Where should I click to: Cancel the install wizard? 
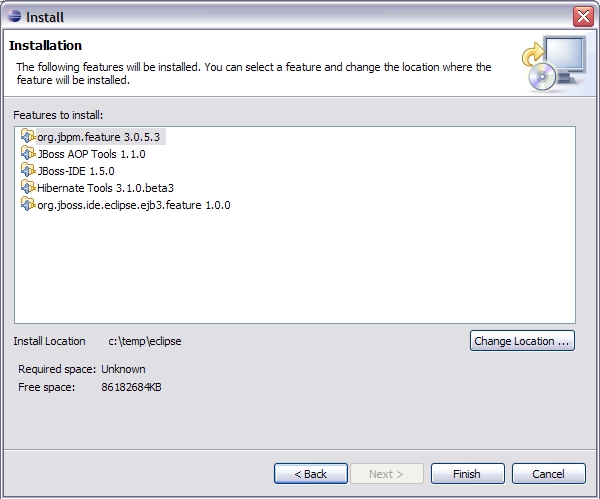pos(549,474)
